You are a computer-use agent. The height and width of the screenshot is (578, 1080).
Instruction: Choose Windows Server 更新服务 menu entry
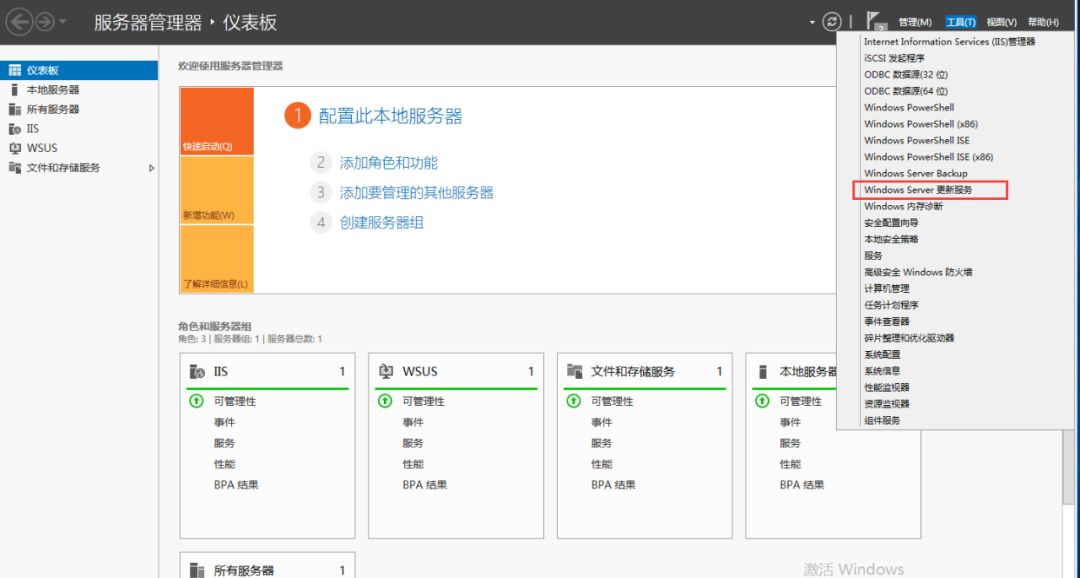(x=918, y=190)
